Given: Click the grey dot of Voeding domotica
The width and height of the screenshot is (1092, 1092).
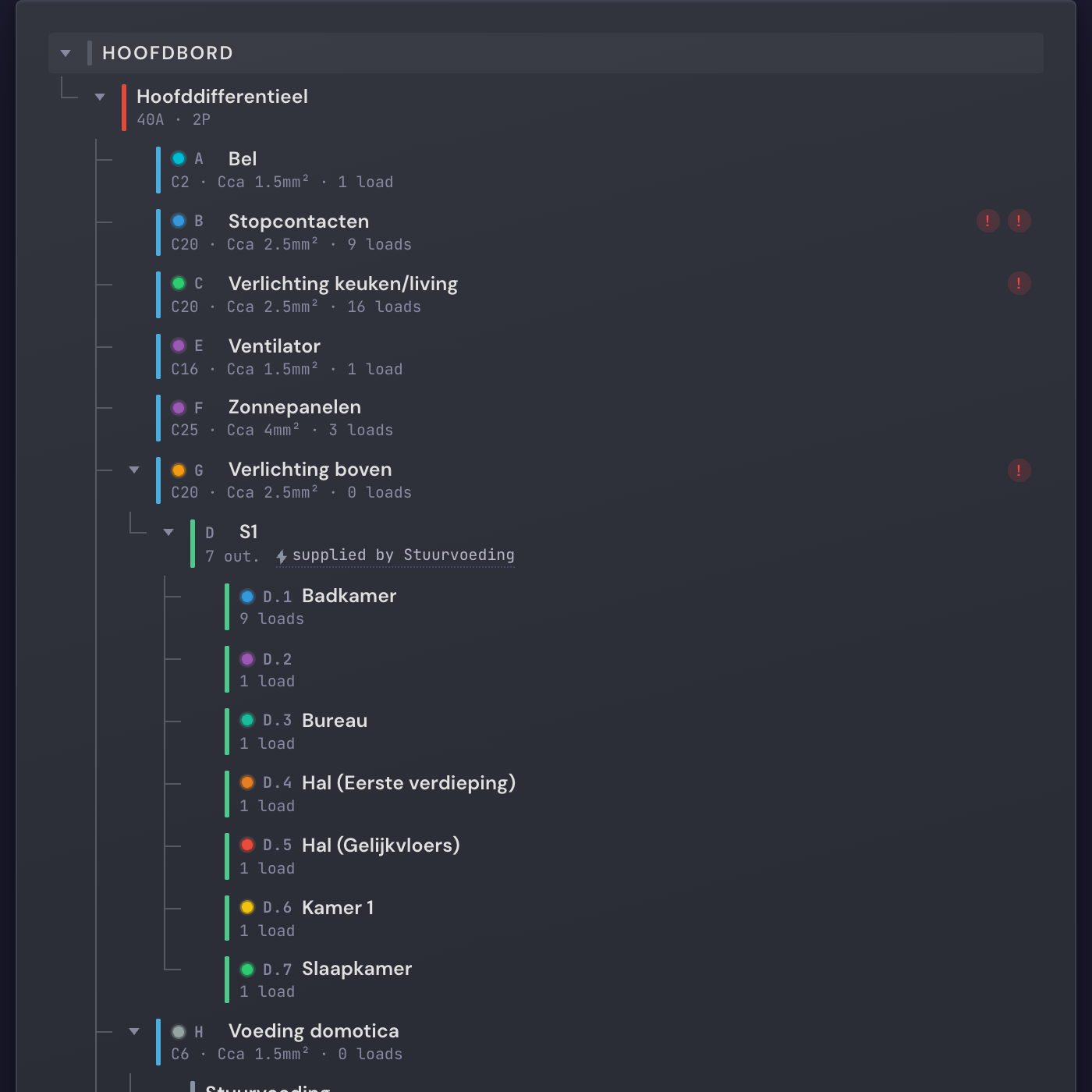Looking at the screenshot, I should [179, 1032].
